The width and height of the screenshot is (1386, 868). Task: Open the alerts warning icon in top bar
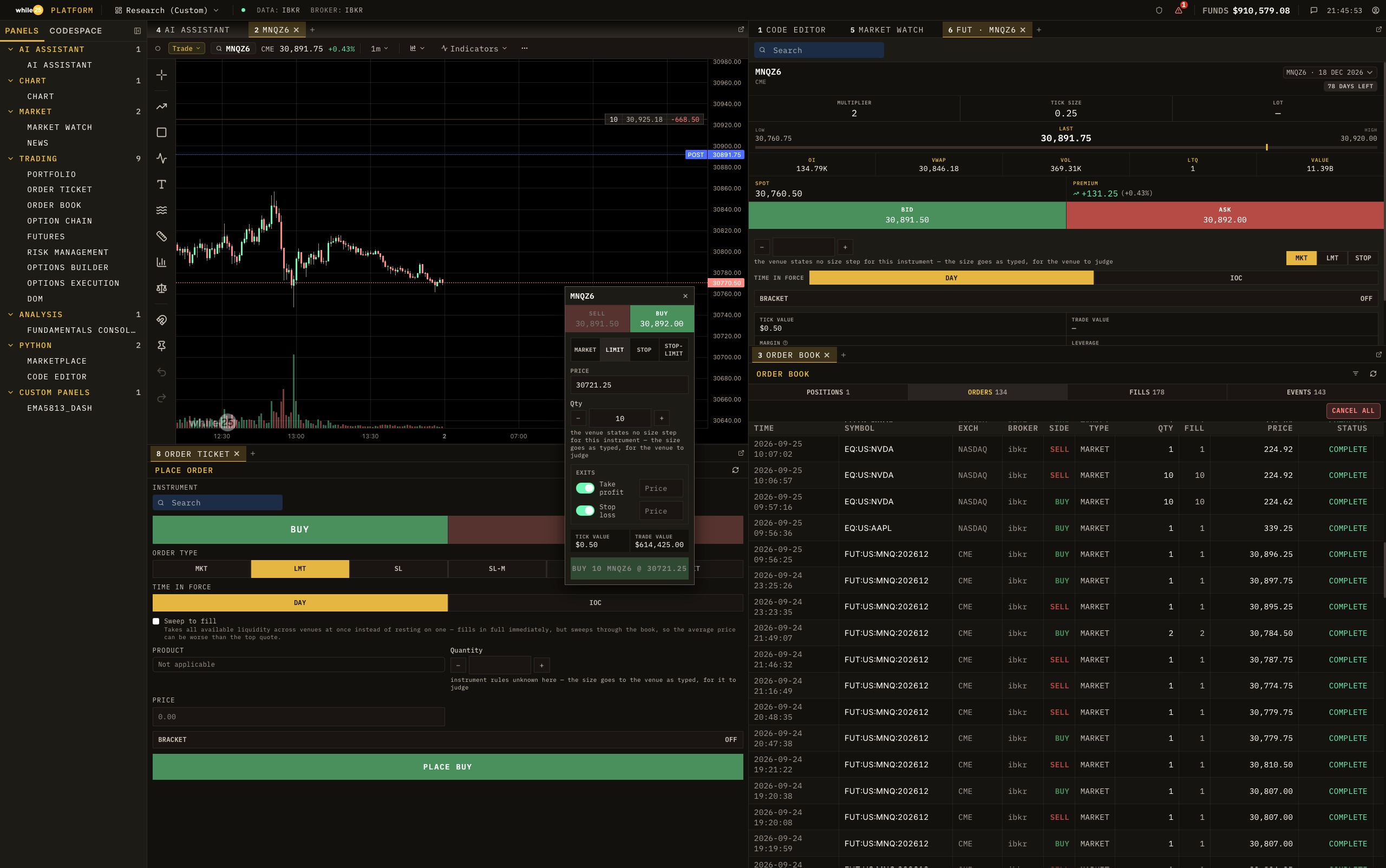tap(1179, 10)
